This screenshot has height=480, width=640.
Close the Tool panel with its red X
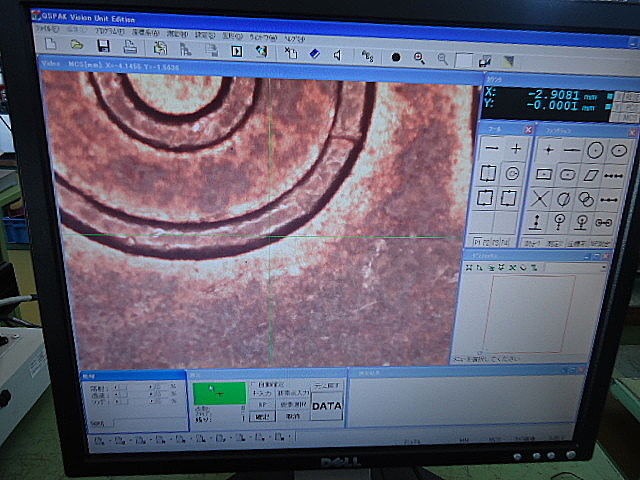pos(528,130)
